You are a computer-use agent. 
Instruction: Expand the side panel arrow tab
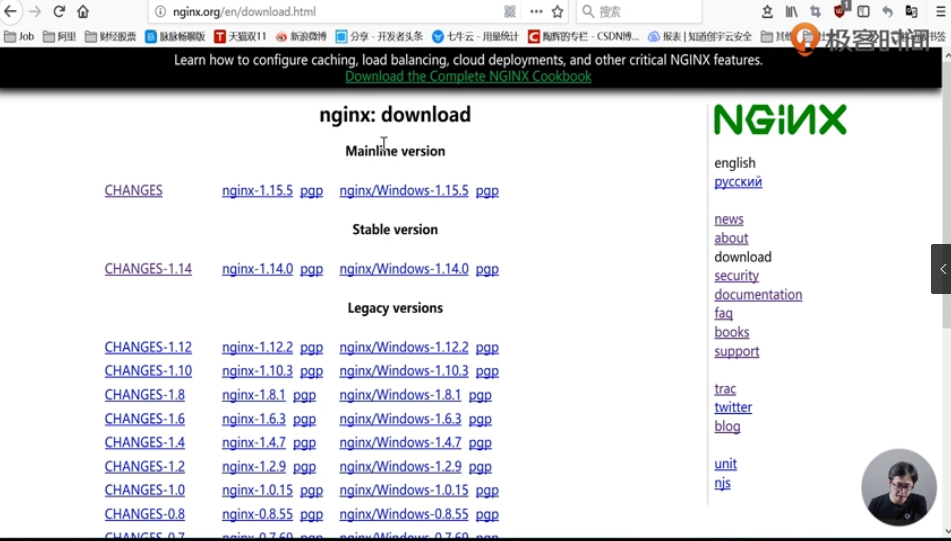coord(941,269)
